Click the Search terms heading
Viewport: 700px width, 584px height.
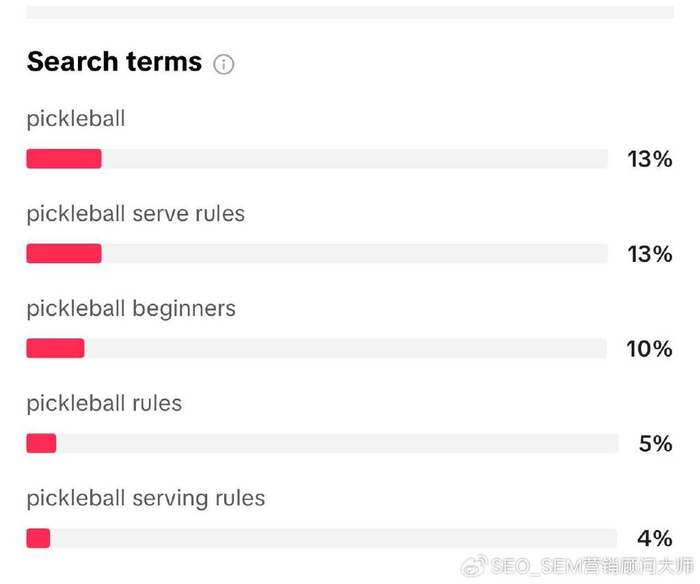[x=114, y=62]
